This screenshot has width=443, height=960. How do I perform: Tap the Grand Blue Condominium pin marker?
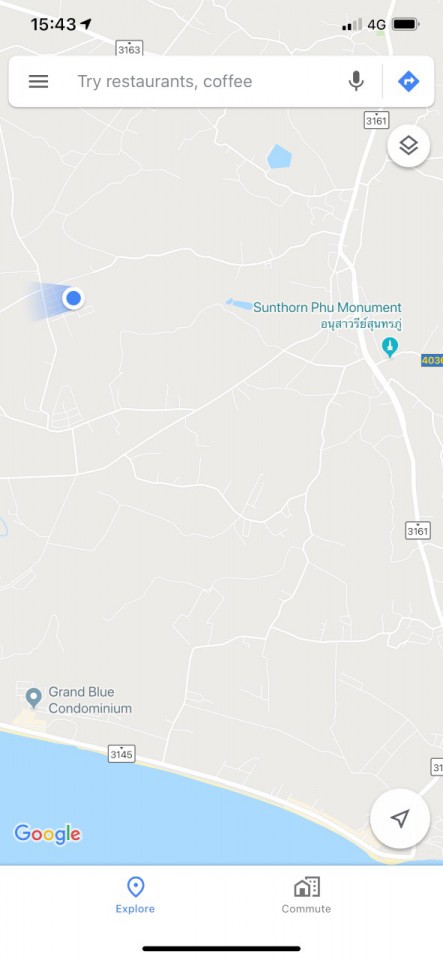(x=34, y=697)
